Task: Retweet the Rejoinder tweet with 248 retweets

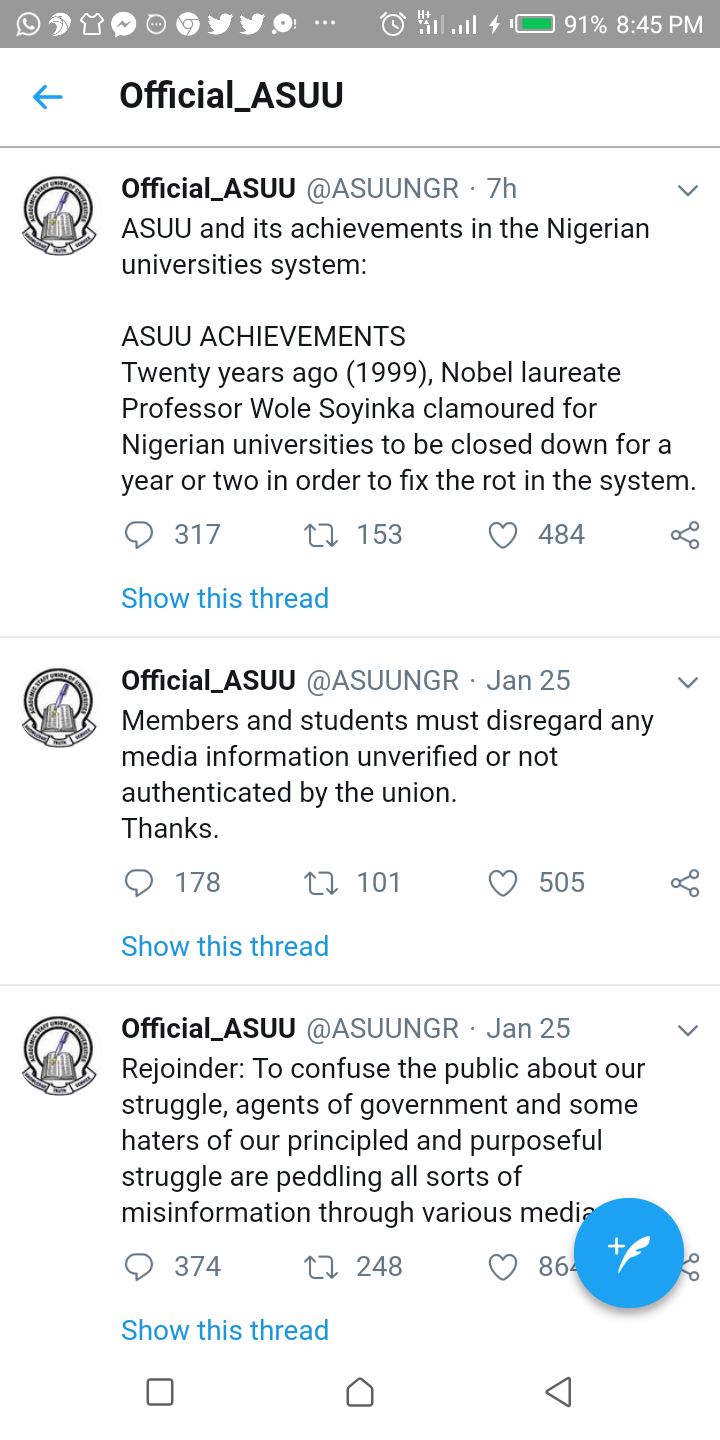Action: pyautogui.click(x=321, y=1267)
